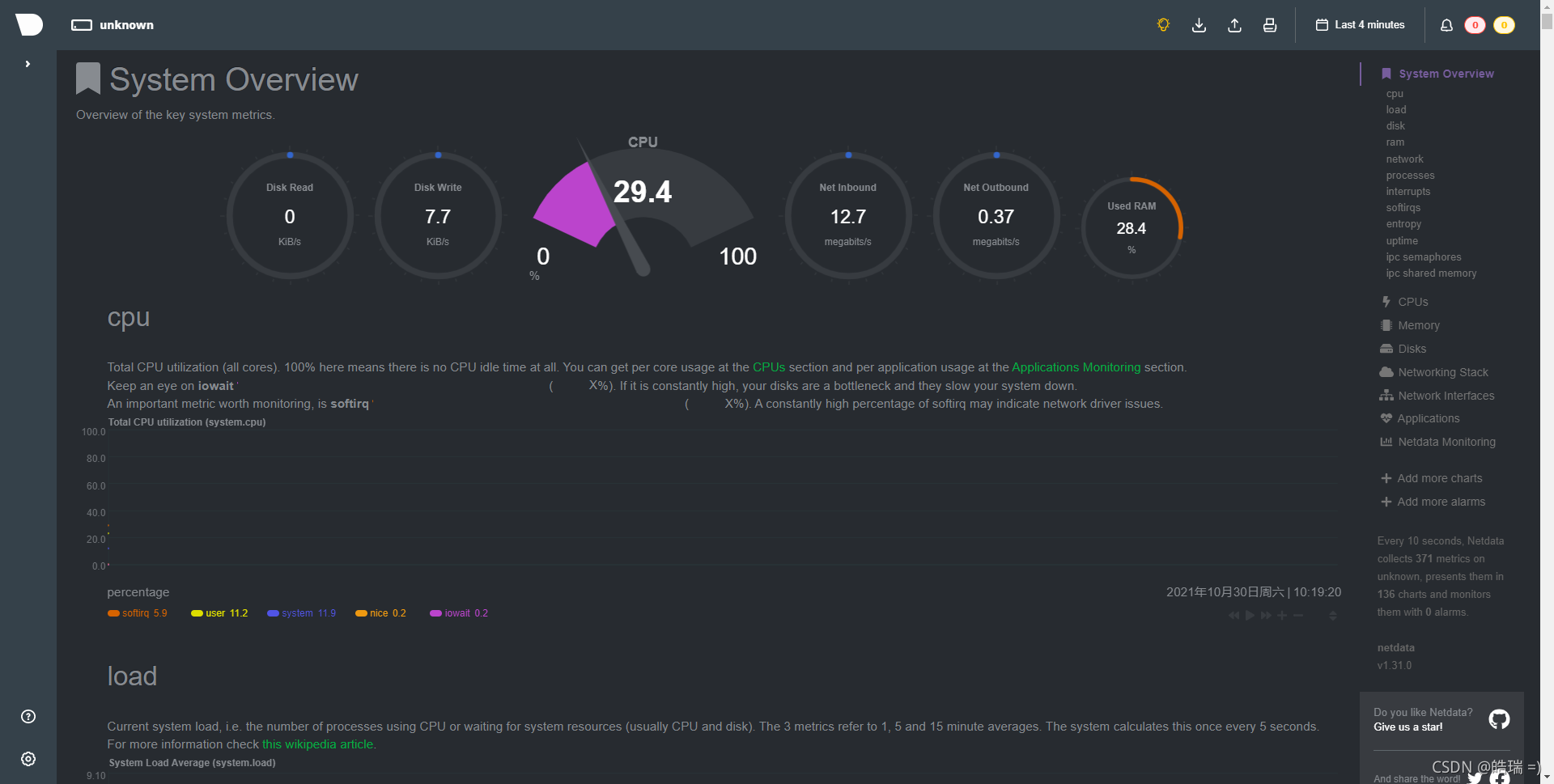1554x784 pixels.
Task: Jump to 'interrupts' in right menu
Action: [1408, 192]
